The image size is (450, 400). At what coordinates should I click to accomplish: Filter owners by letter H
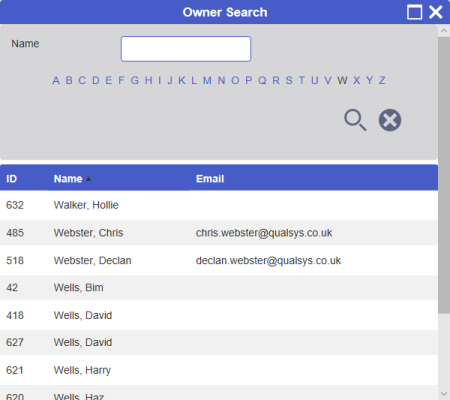pyautogui.click(x=148, y=80)
